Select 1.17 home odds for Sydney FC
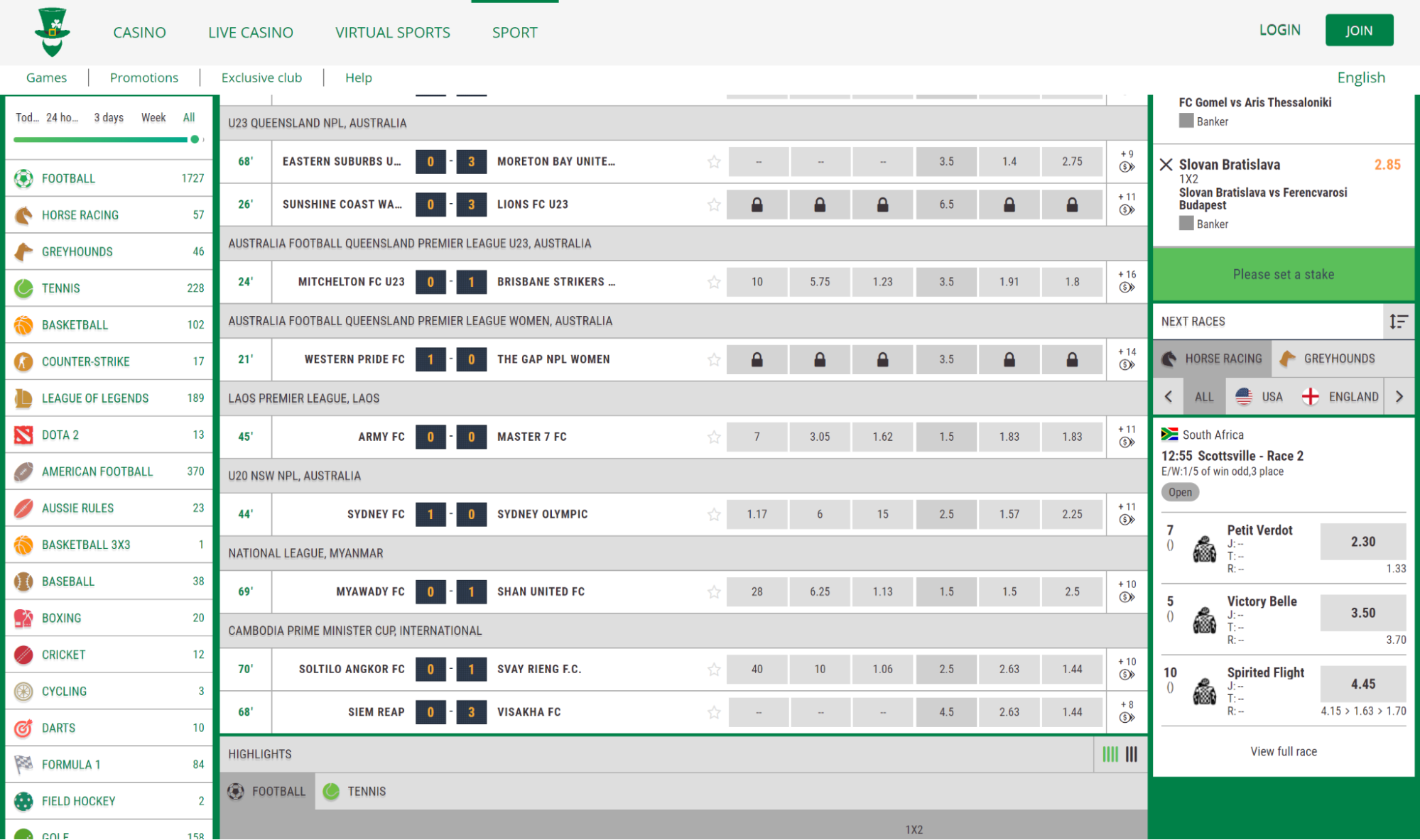Viewport: 1420px width, 840px height. (757, 514)
